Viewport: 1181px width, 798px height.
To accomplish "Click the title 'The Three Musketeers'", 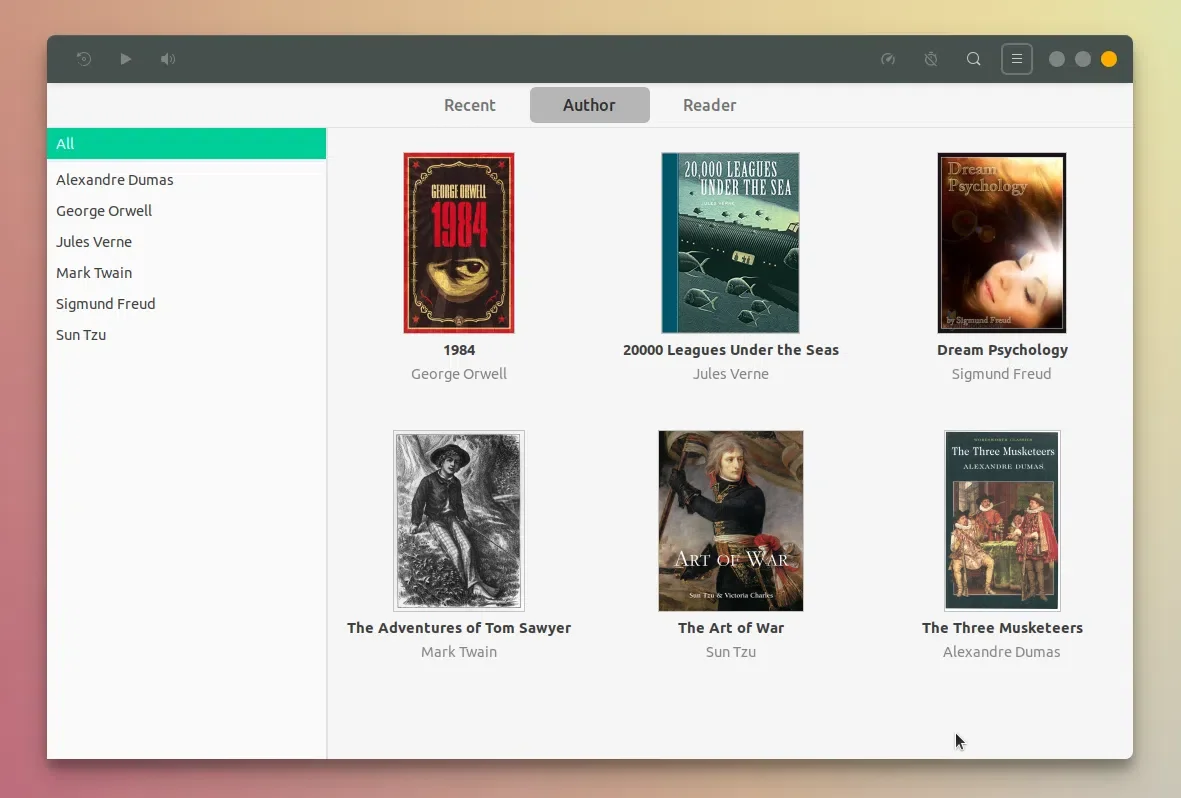I will click(x=1002, y=628).
